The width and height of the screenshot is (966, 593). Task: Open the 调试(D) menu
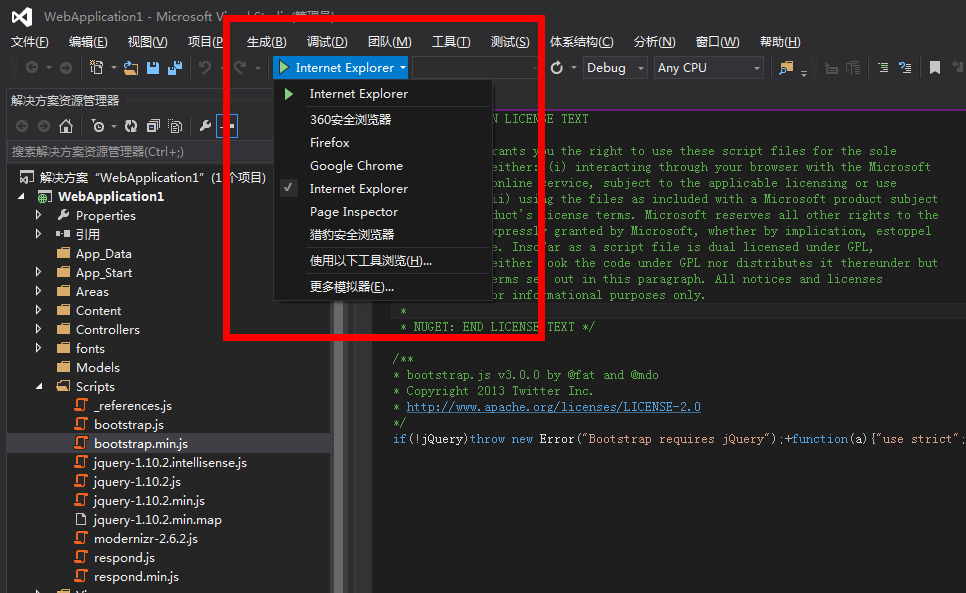click(x=327, y=41)
